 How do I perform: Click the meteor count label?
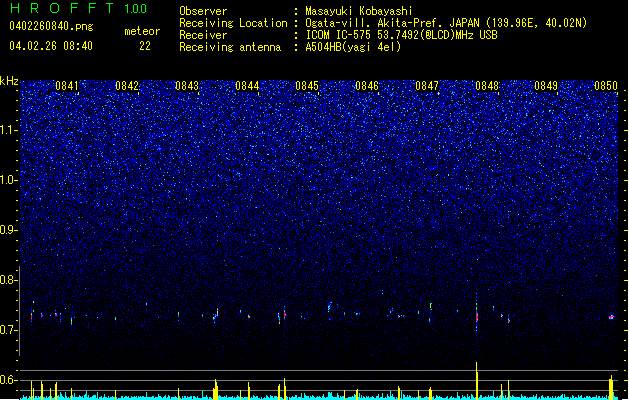pyautogui.click(x=142, y=31)
